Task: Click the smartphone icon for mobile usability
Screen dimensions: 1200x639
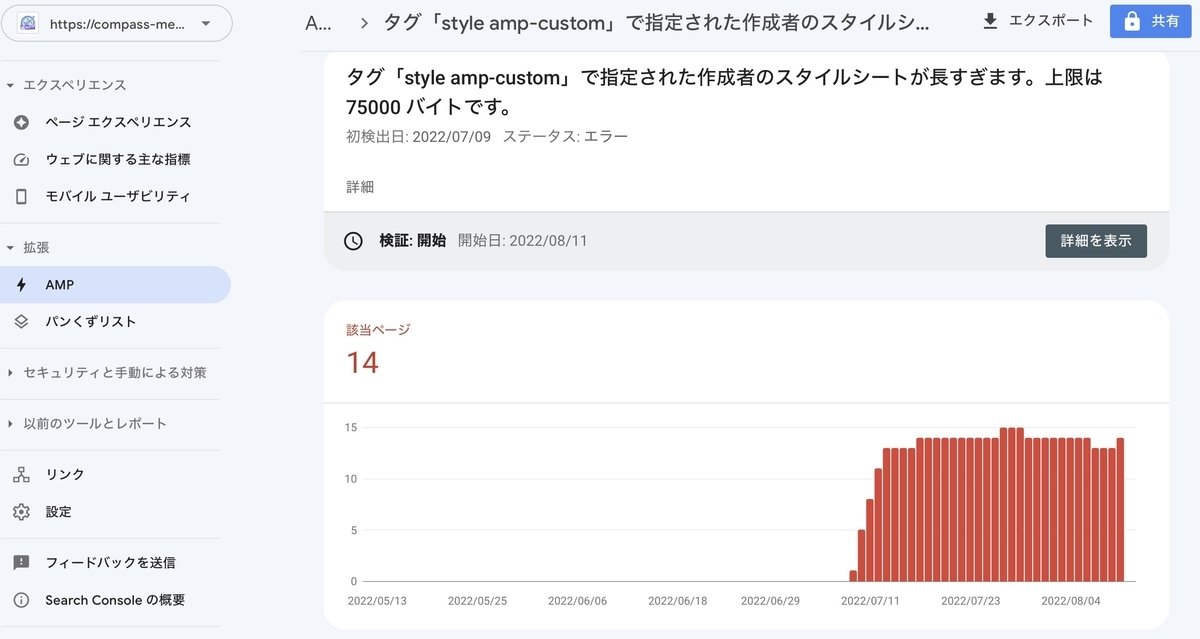Action: coord(21,196)
